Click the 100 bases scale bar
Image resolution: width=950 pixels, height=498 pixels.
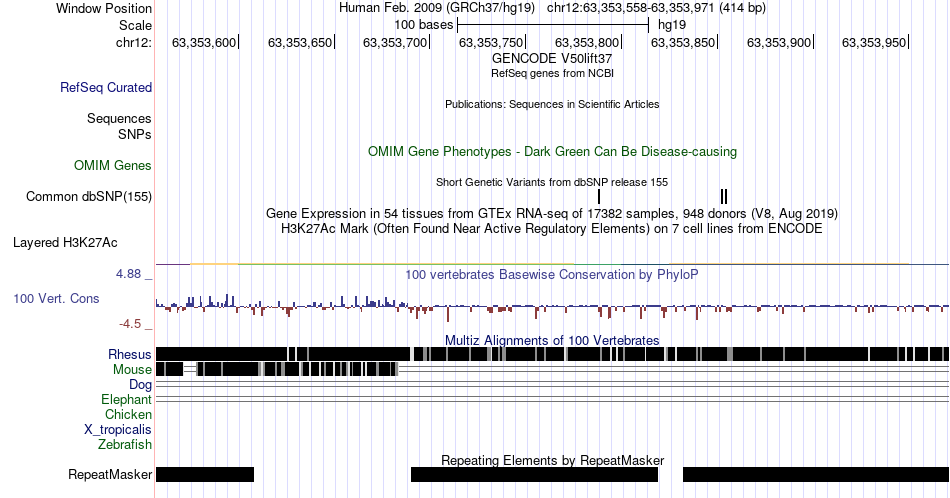[553, 25]
